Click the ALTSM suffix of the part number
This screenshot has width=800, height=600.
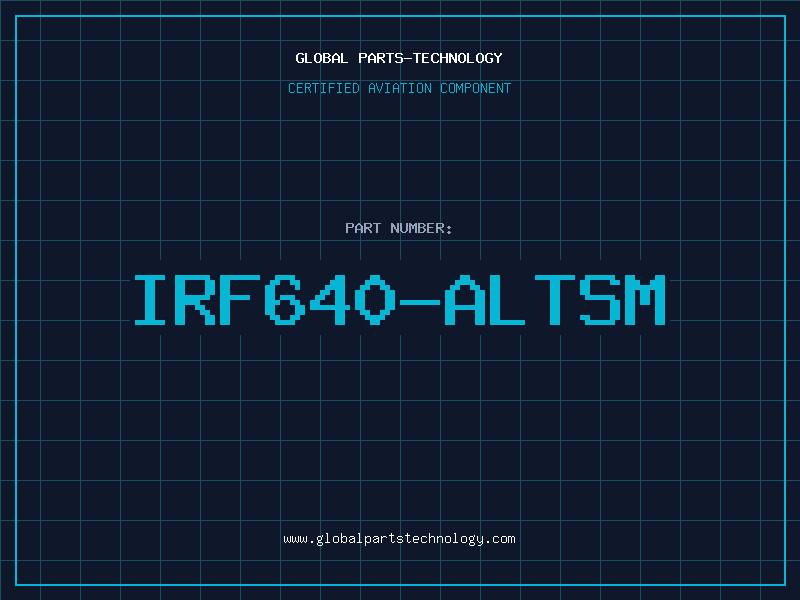[x=555, y=300]
